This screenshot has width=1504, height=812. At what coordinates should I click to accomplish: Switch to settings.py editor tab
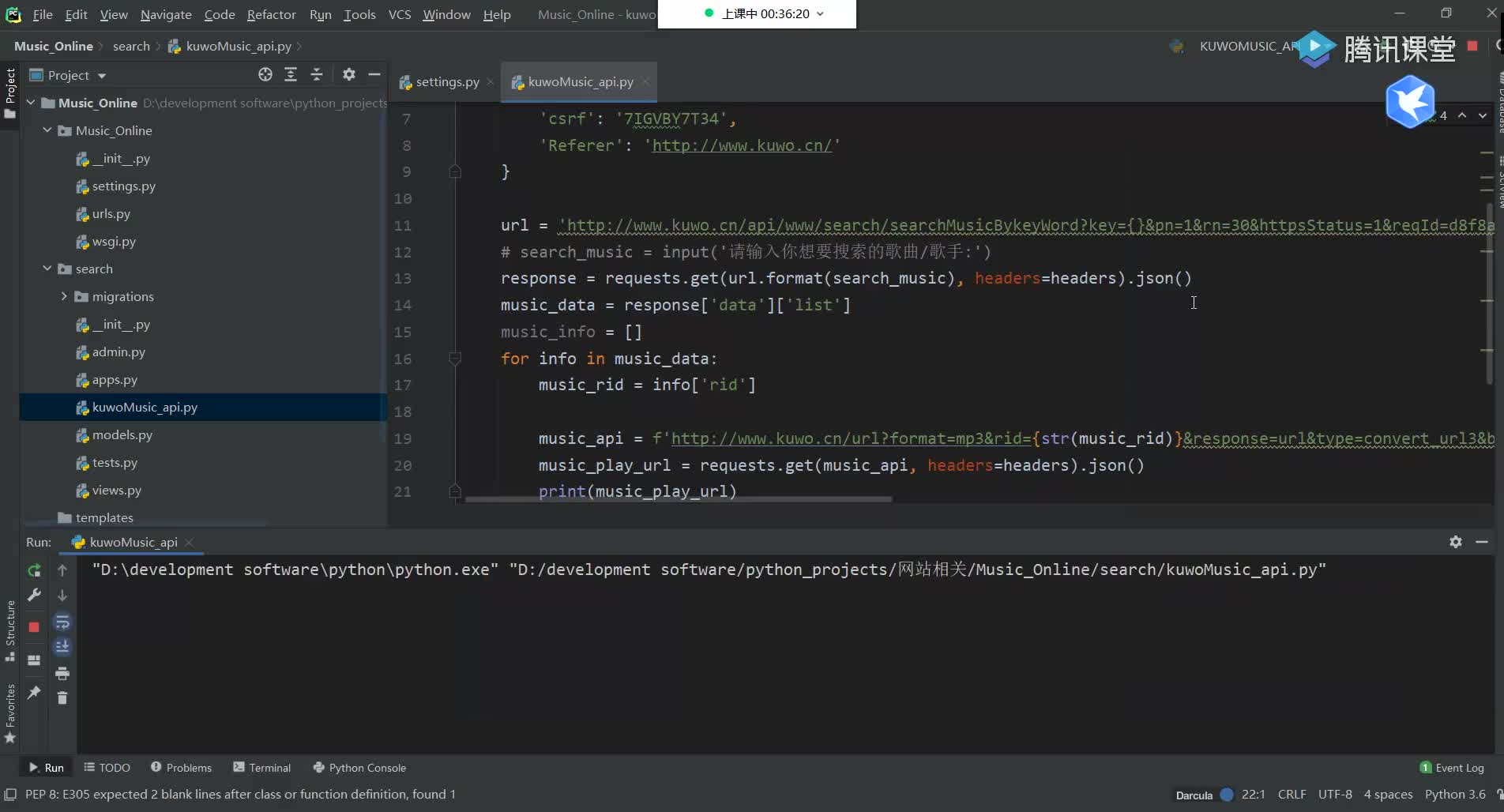tap(446, 82)
